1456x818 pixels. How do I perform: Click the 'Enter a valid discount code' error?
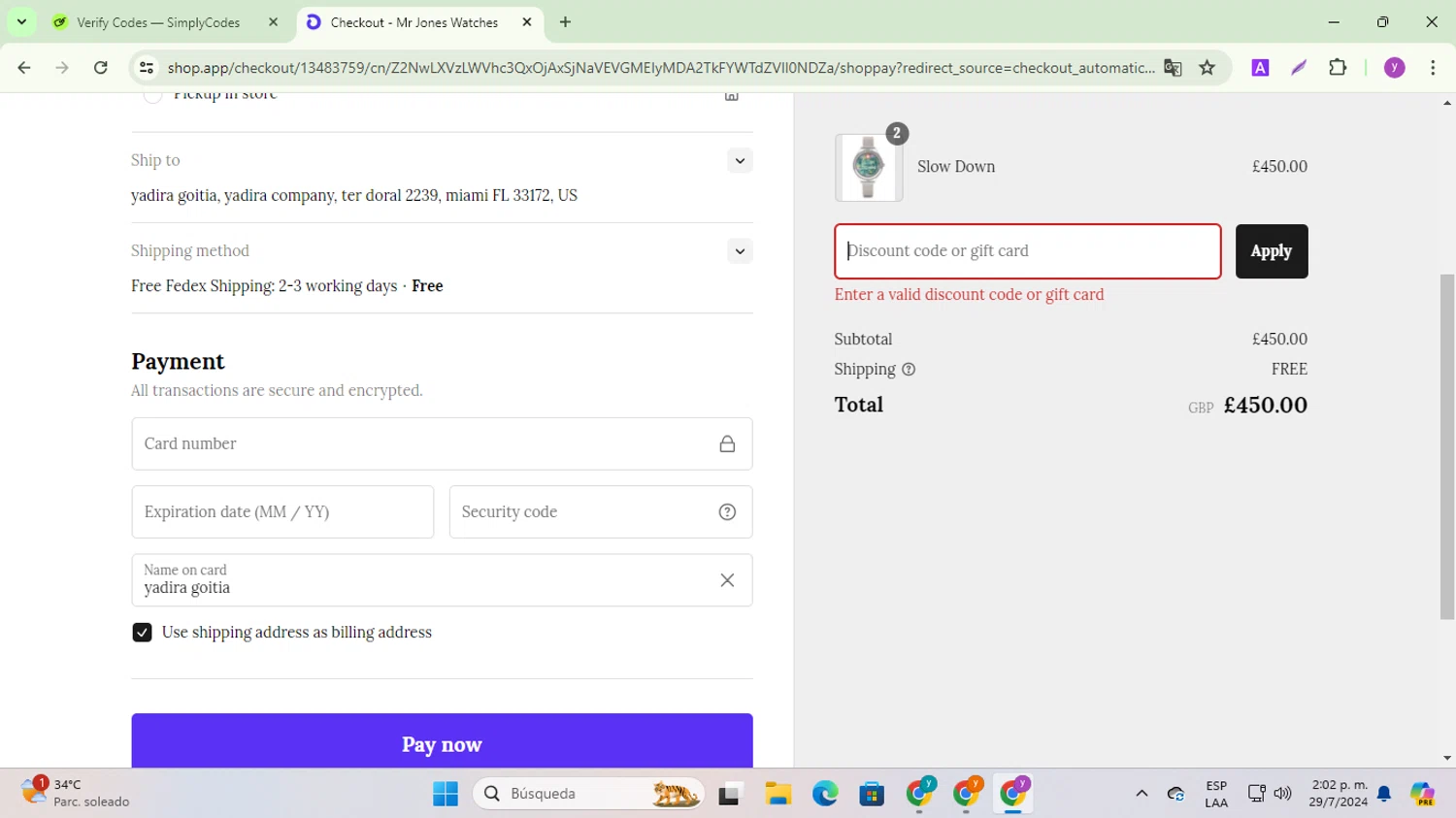[969, 295]
